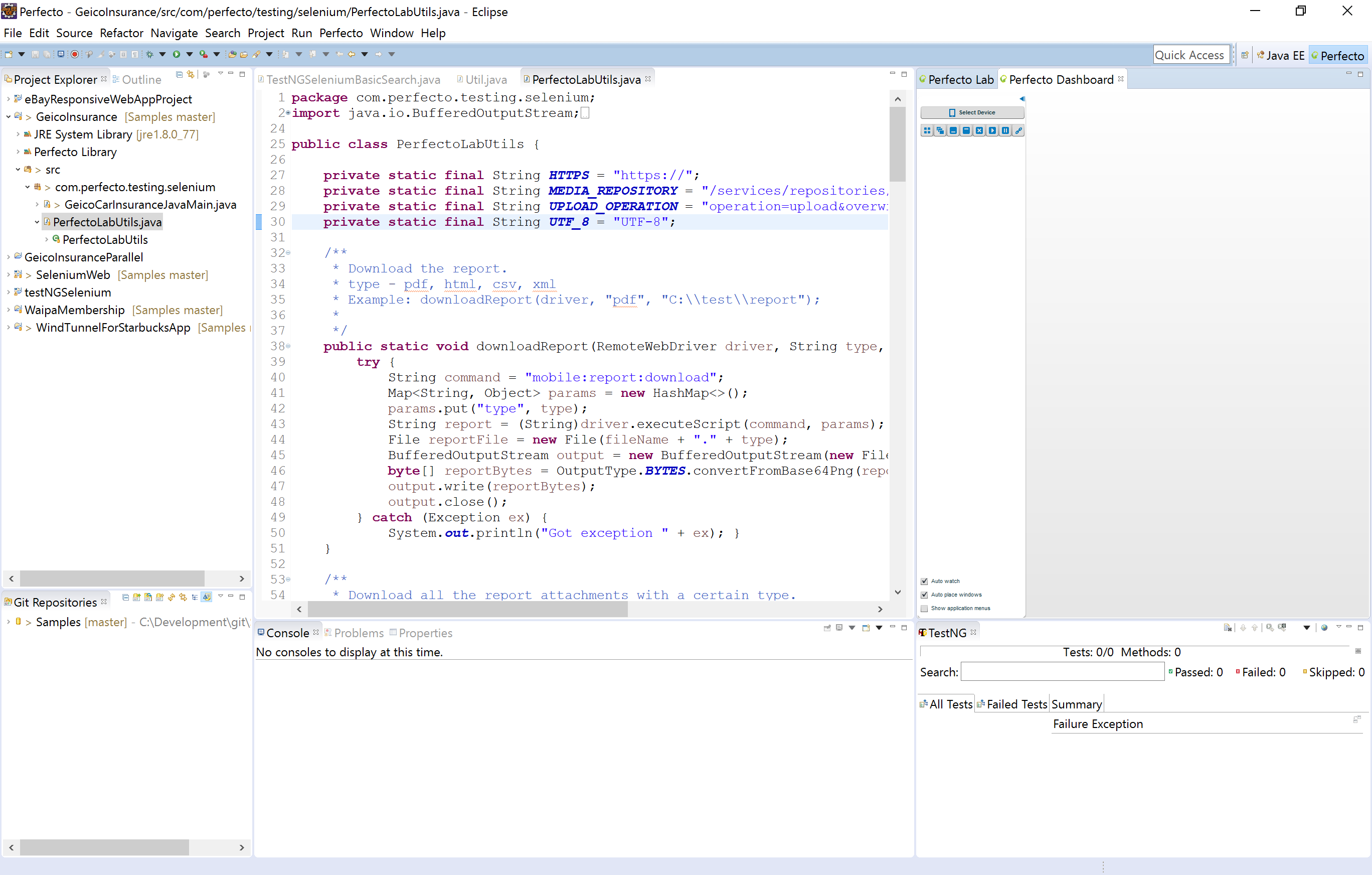1372x875 pixels.
Task: Click the close-all devices icon in Perfecto Dashboard
Action: 979,130
